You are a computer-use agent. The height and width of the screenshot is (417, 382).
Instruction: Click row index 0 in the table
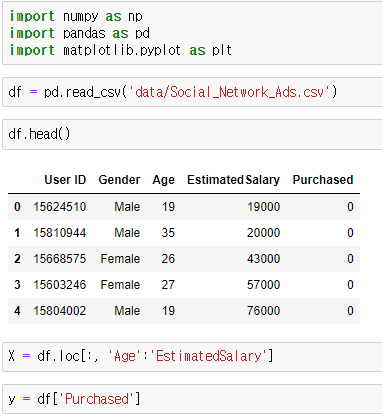point(17,207)
